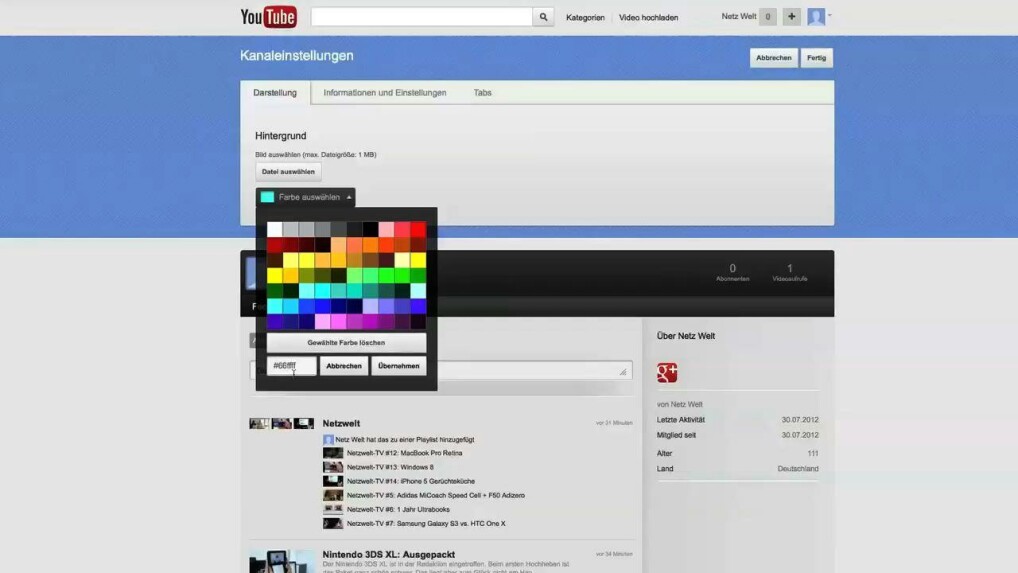Click the plus icon in header
This screenshot has width=1018, height=573.
(791, 17)
